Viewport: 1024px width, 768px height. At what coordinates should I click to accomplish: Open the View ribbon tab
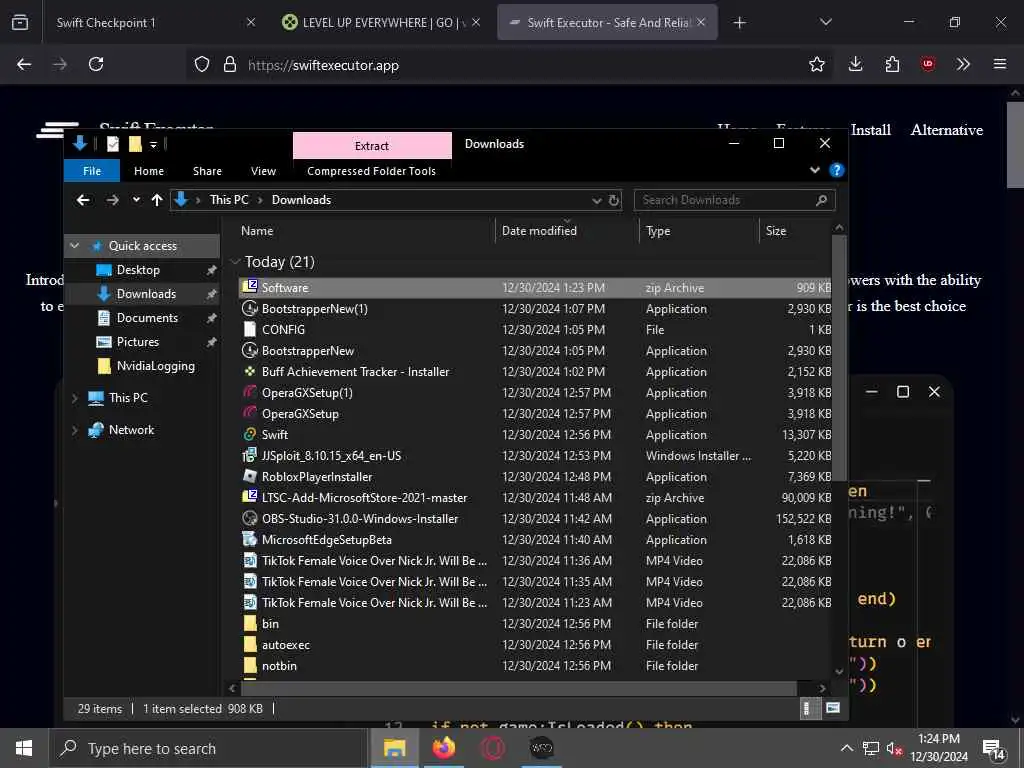tap(263, 170)
